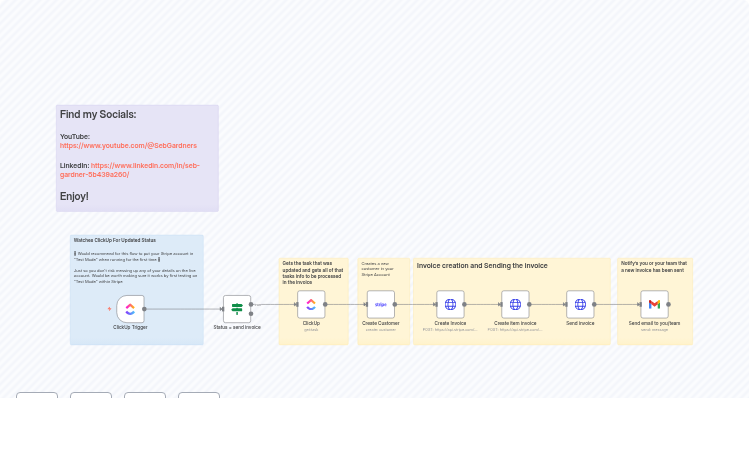Screen dimensions: 749x450
Task: Click connection line between ClickUp Trigger and Status node
Action: click(x=182, y=309)
